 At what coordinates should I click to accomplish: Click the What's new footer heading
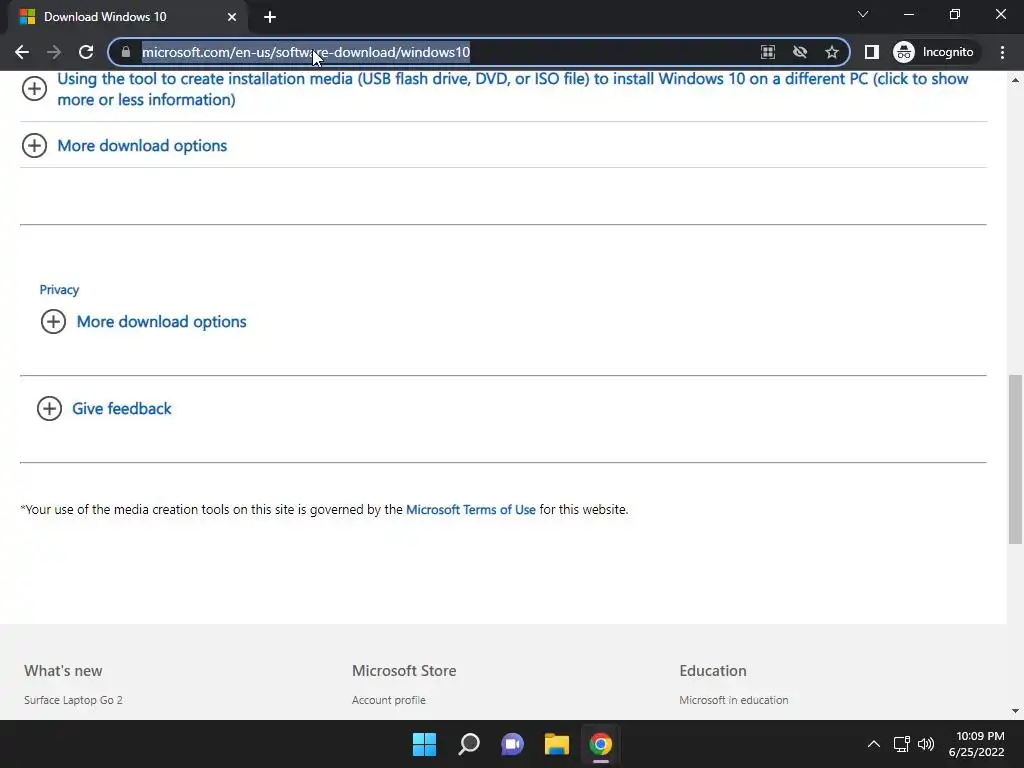click(x=63, y=671)
